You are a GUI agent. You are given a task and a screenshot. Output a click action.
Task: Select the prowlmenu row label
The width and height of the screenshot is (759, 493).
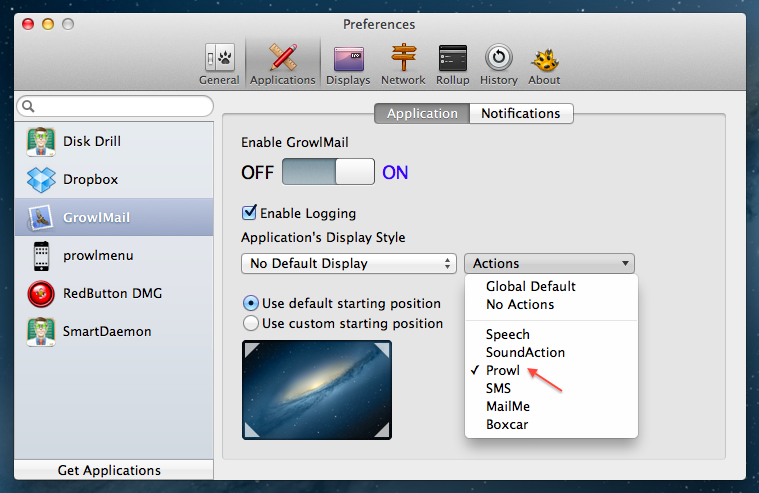(x=98, y=256)
